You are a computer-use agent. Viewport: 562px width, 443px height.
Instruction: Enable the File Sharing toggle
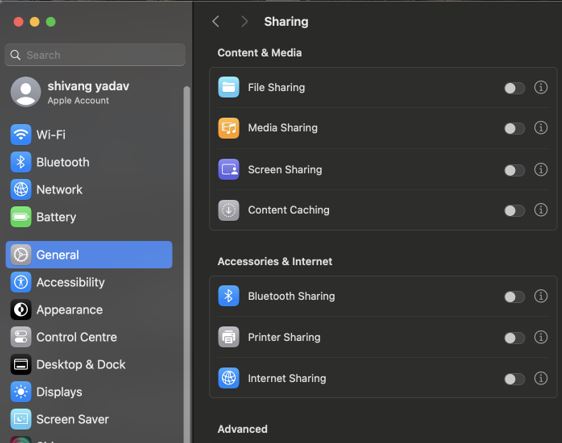(x=514, y=88)
